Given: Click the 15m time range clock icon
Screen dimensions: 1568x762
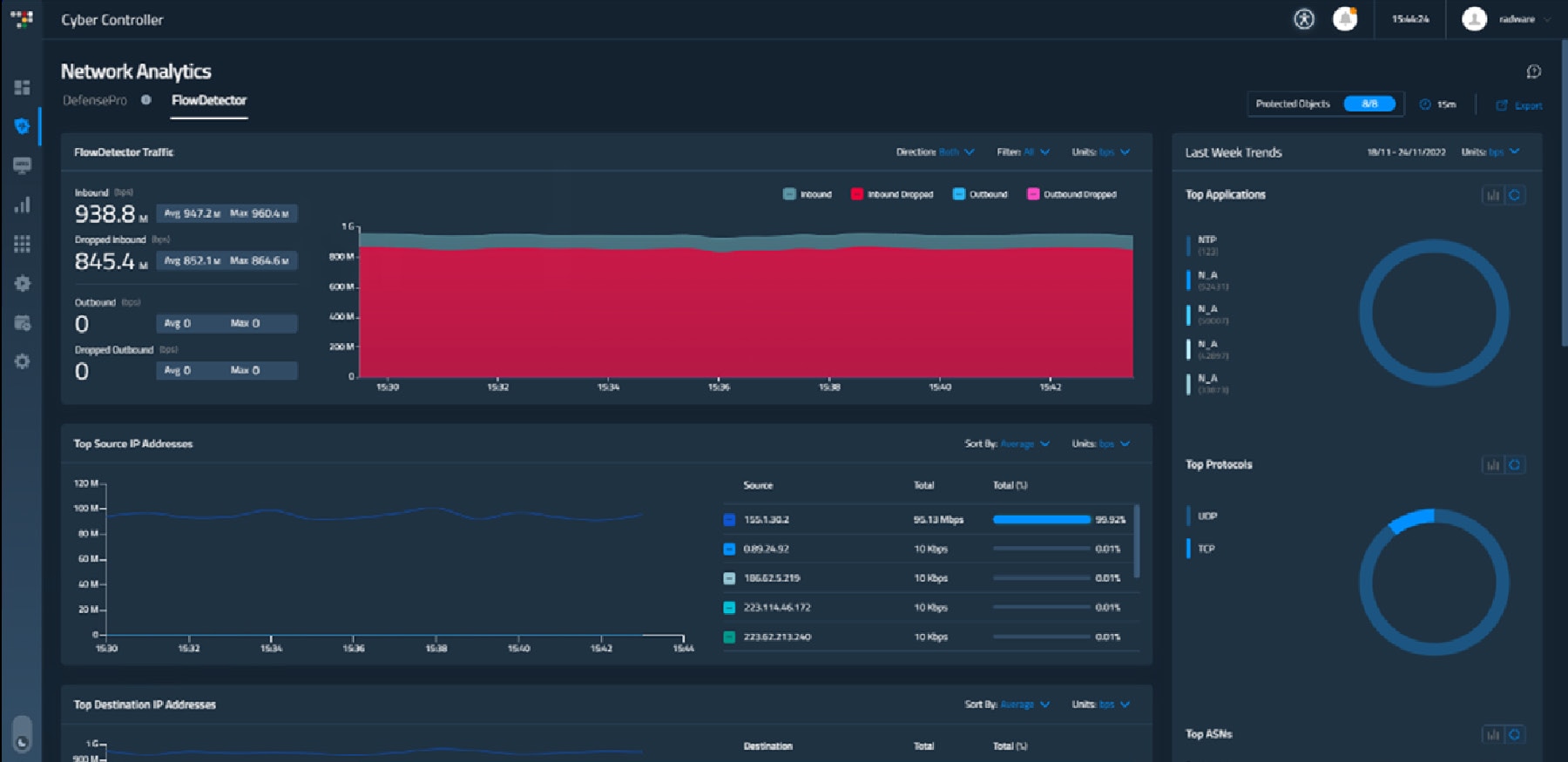Looking at the screenshot, I should coord(1425,105).
